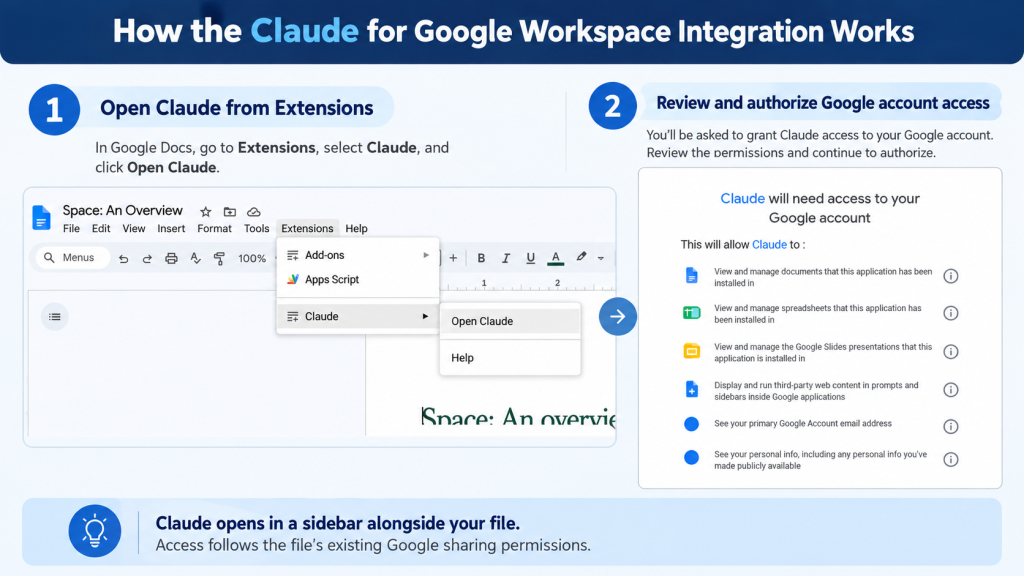Open the document outline icon
The height and width of the screenshot is (576, 1024).
pos(55,317)
